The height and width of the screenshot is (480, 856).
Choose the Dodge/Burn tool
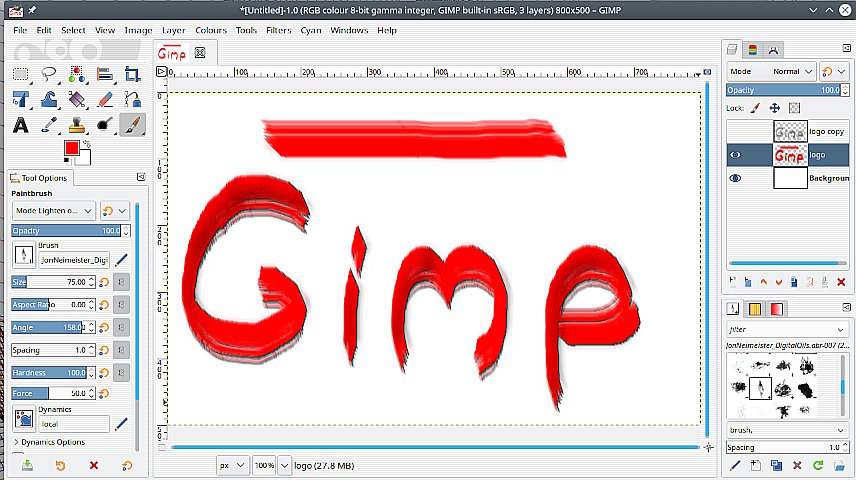[104, 125]
